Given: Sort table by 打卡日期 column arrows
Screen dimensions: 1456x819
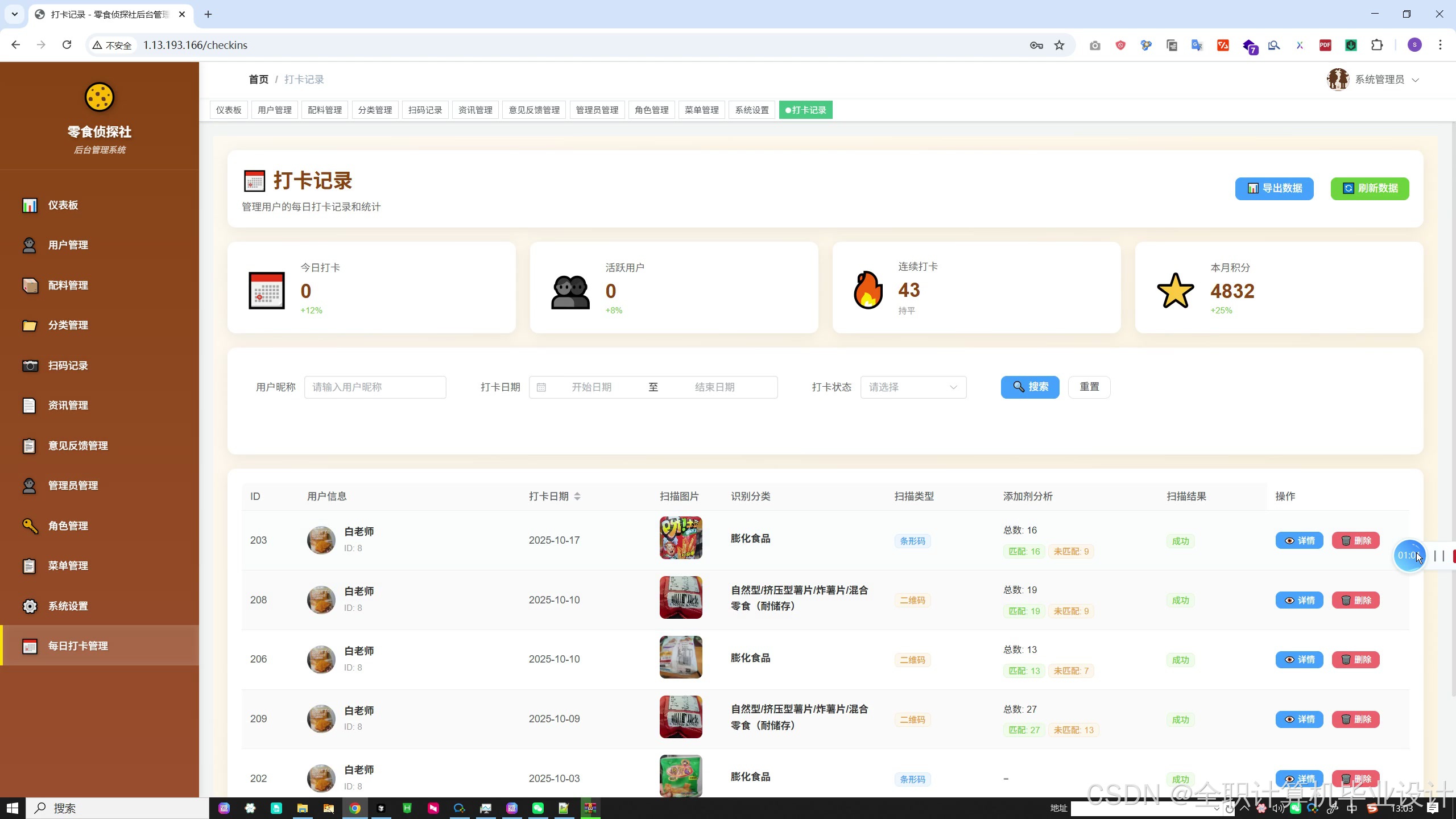Looking at the screenshot, I should click(x=577, y=497).
